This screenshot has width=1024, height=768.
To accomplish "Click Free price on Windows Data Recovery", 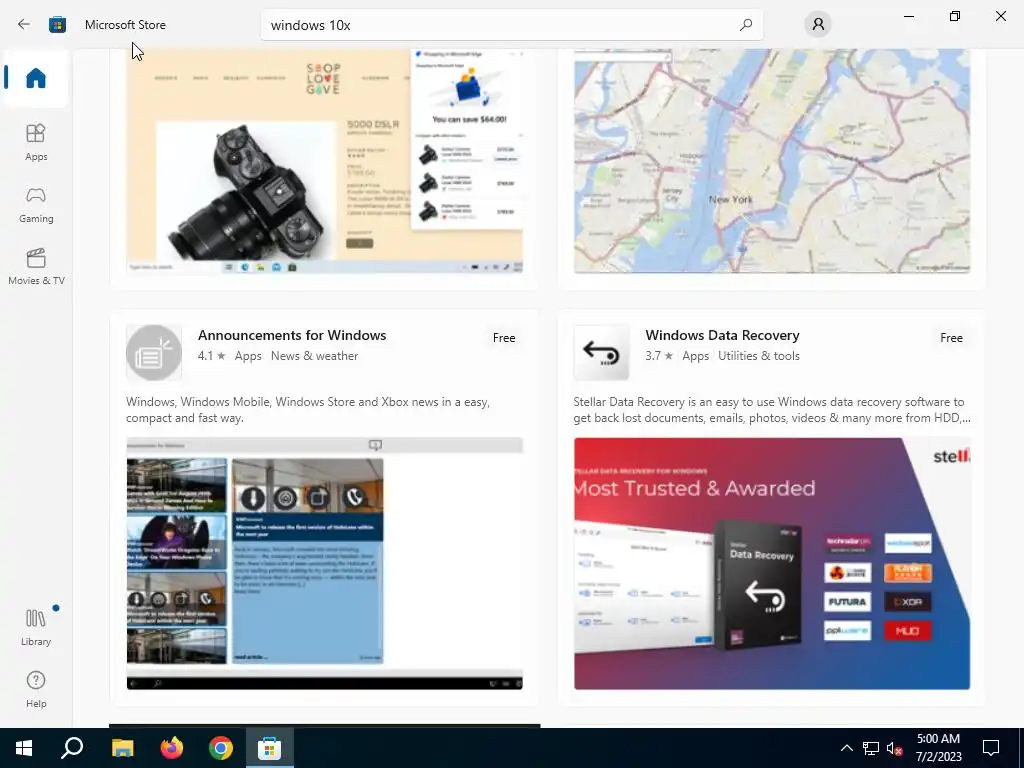I will (951, 338).
